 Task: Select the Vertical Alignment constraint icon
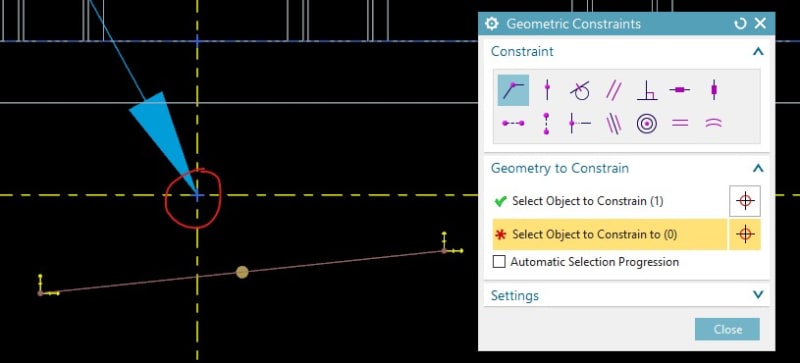(546, 124)
